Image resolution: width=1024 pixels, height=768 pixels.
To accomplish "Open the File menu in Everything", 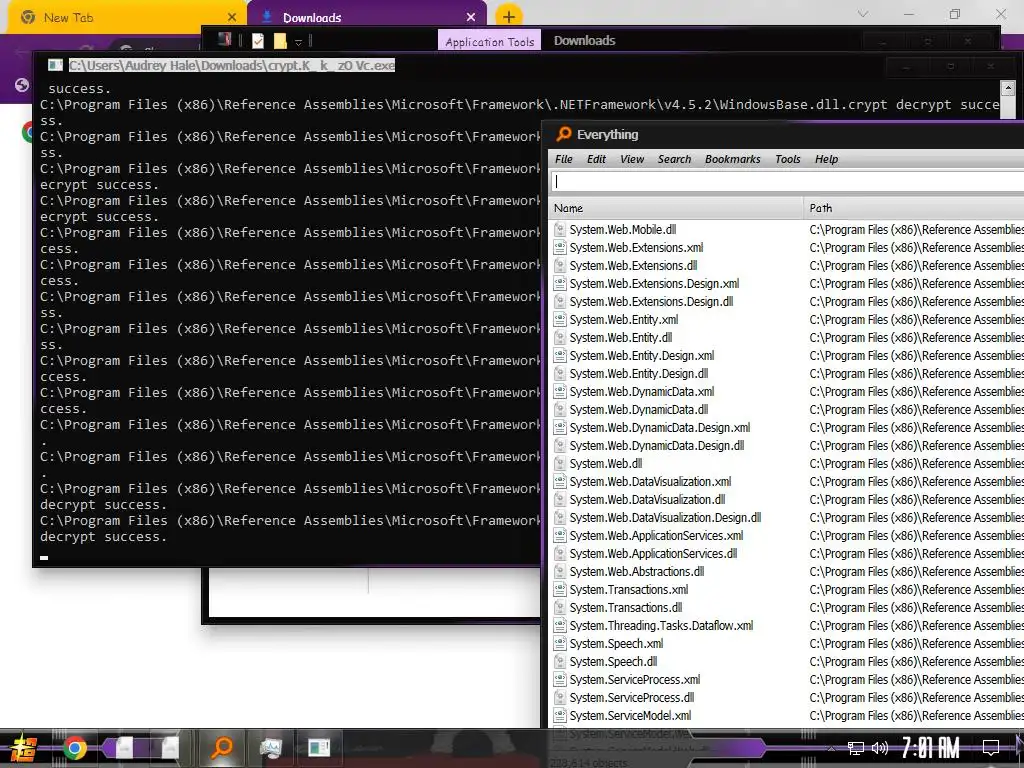I will tap(564, 159).
